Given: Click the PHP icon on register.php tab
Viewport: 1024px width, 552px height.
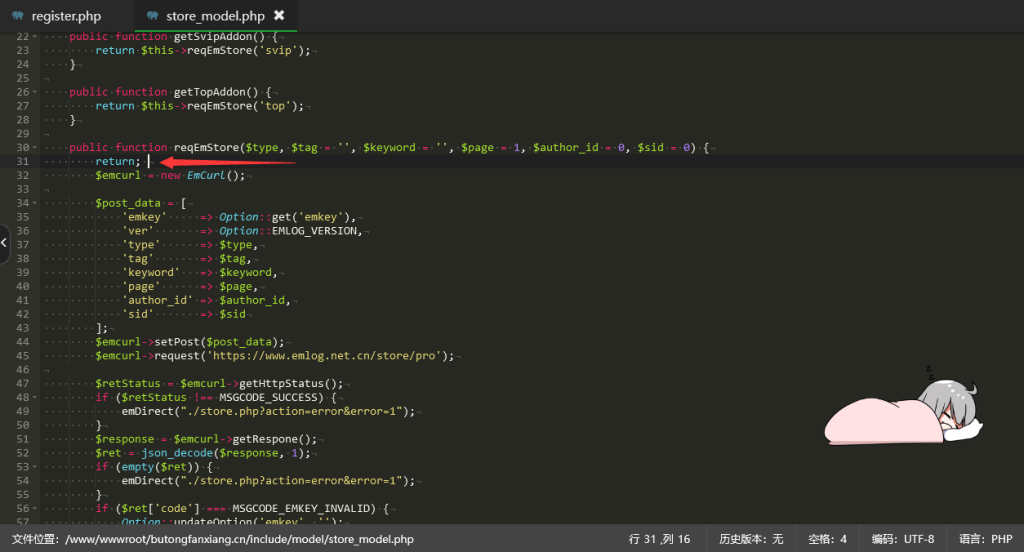Looking at the screenshot, I should (17, 16).
